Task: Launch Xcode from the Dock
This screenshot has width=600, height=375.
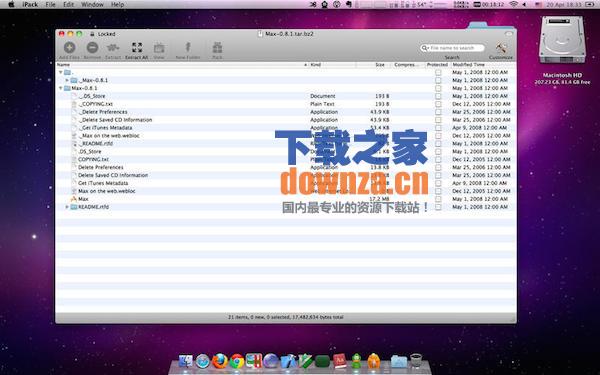Action: pyautogui.click(x=288, y=361)
